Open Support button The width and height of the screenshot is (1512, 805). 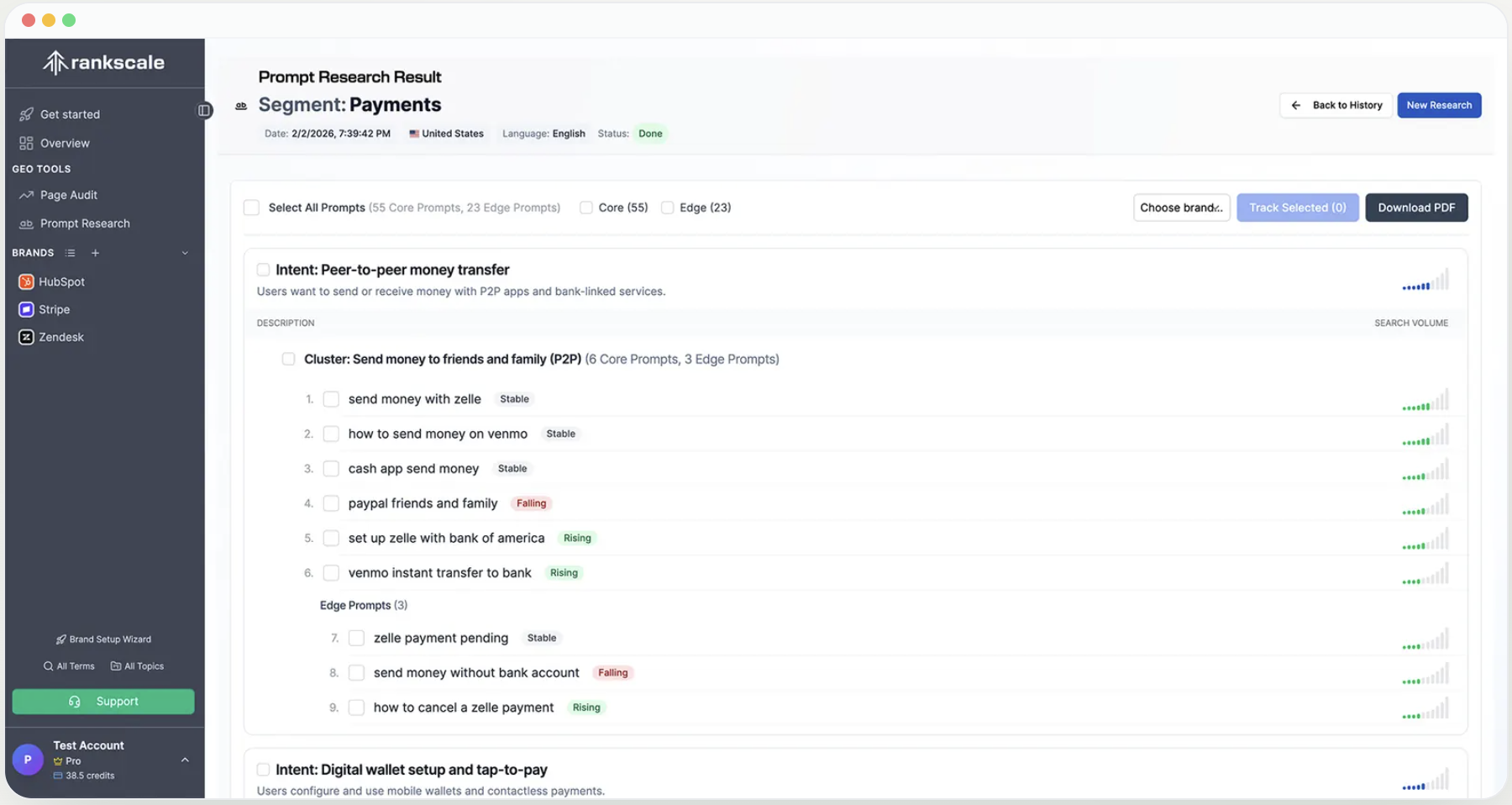pyautogui.click(x=103, y=702)
